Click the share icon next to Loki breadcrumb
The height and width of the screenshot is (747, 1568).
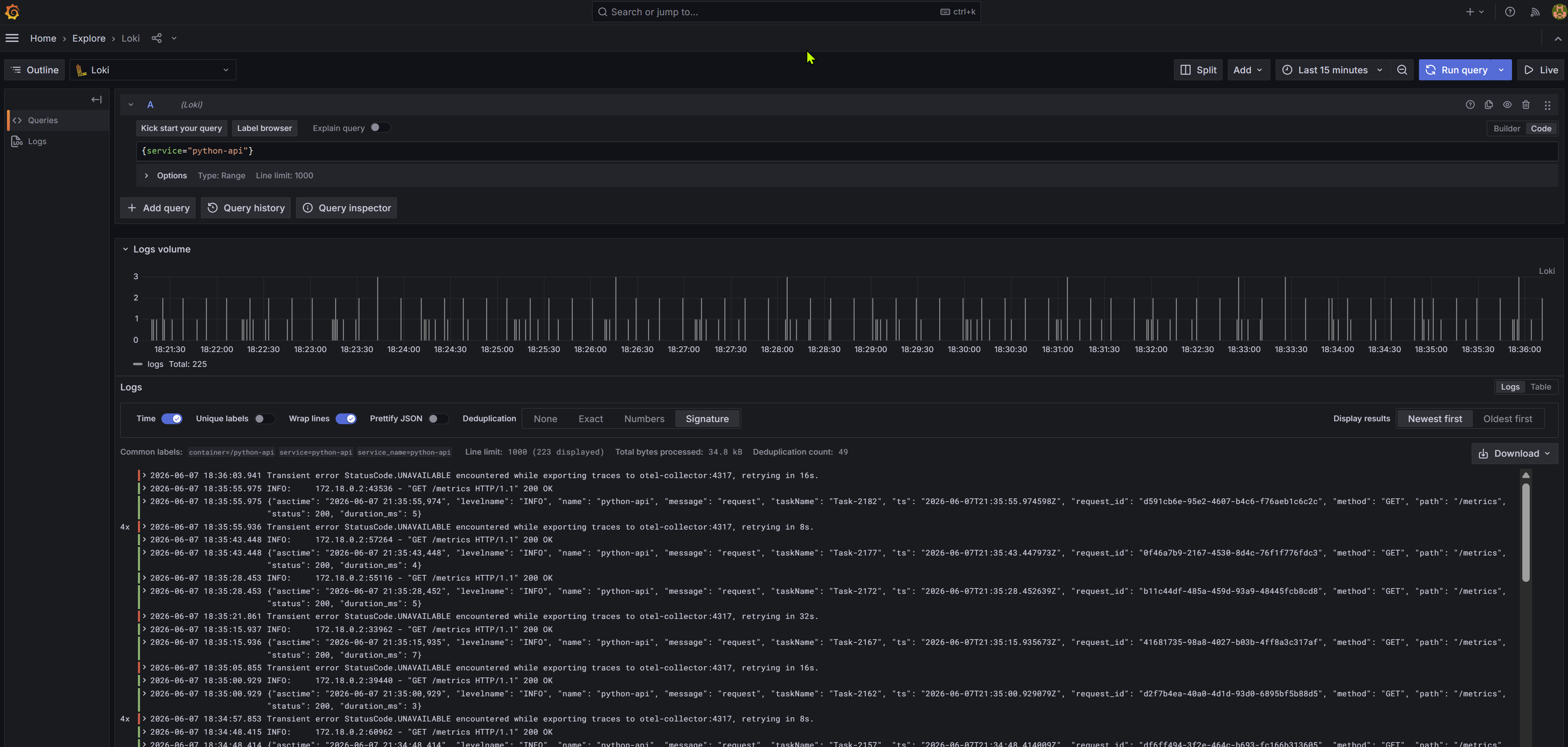tap(156, 38)
